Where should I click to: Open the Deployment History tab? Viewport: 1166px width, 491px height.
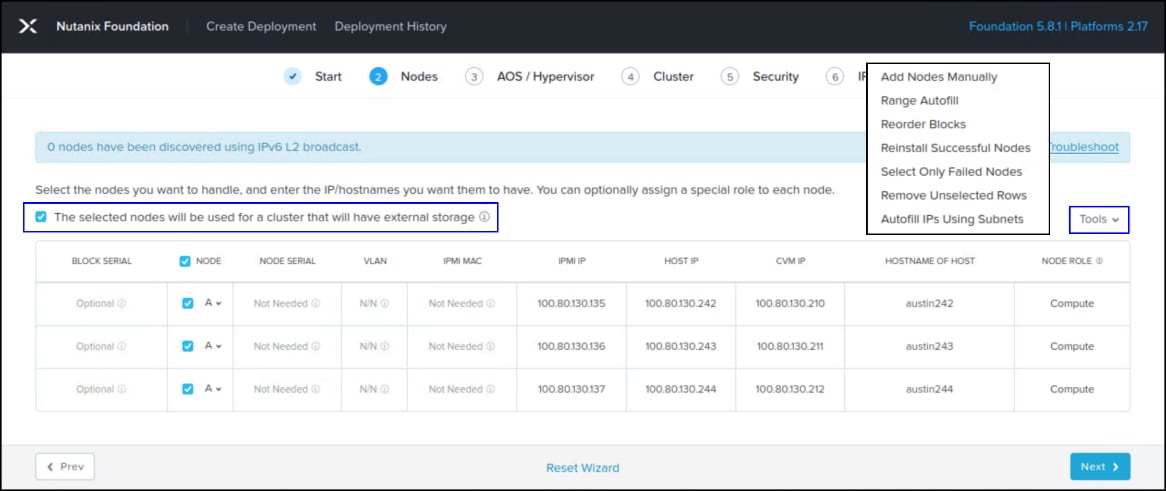[x=390, y=27]
